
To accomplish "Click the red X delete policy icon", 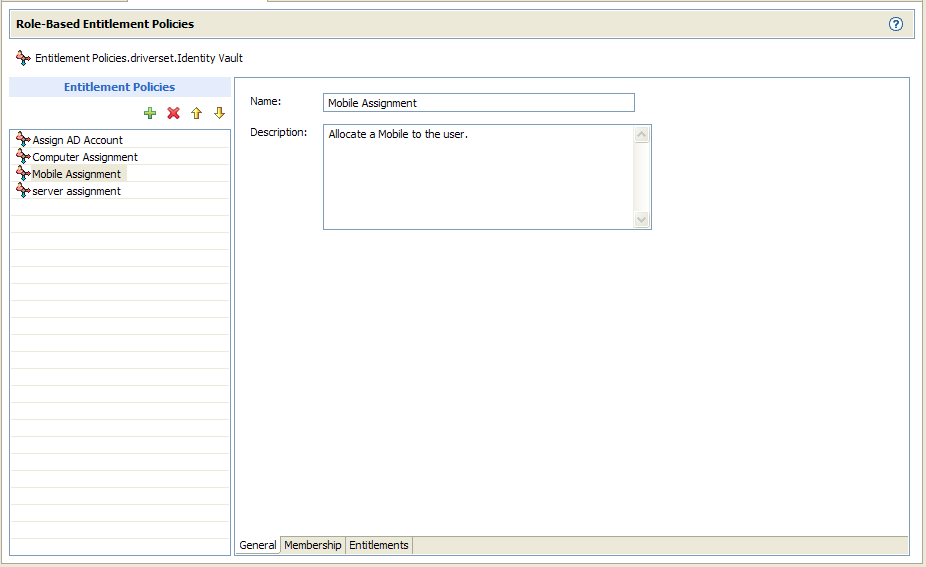I will click(x=173, y=113).
